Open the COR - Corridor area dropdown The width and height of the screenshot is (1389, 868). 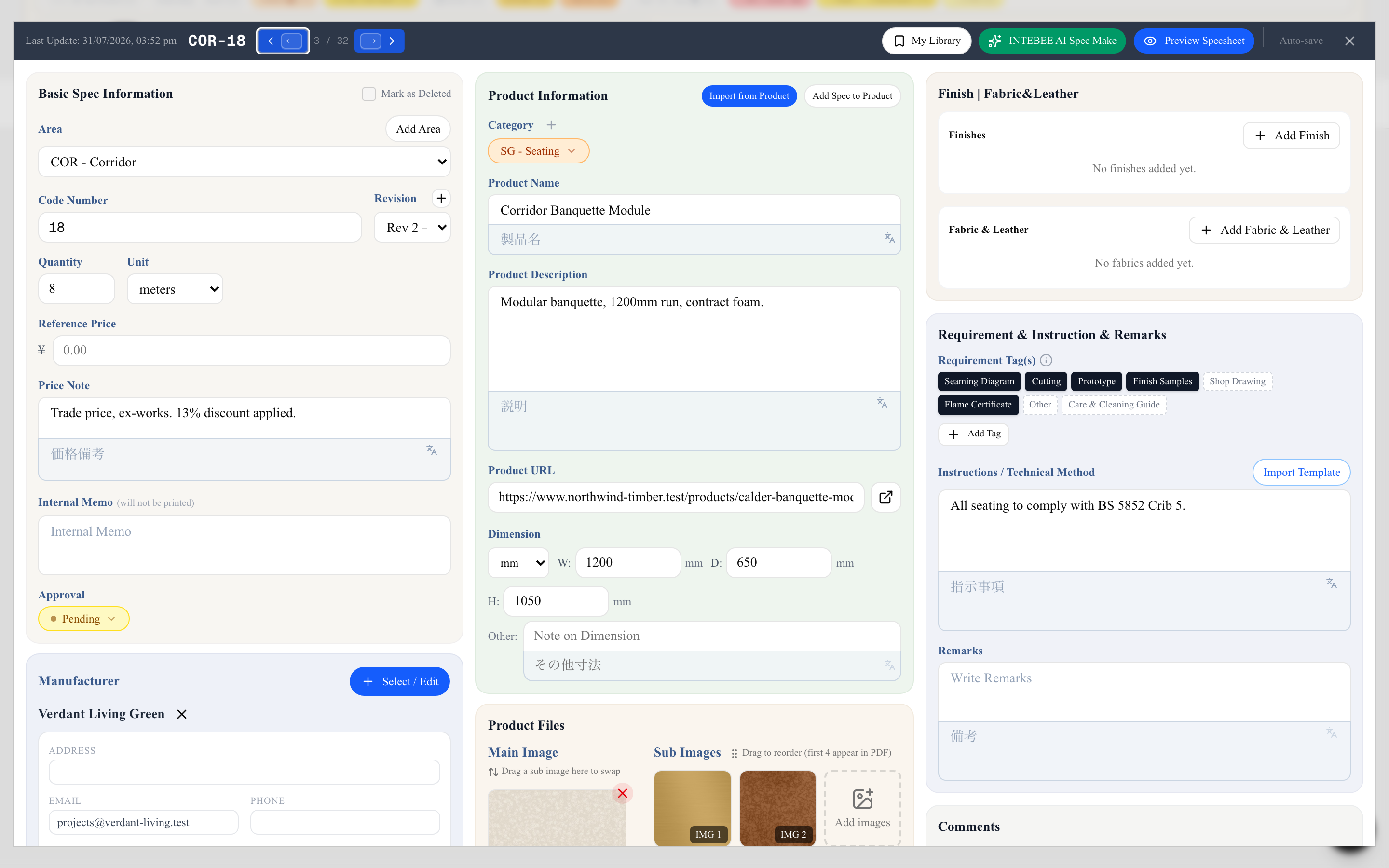tap(245, 162)
